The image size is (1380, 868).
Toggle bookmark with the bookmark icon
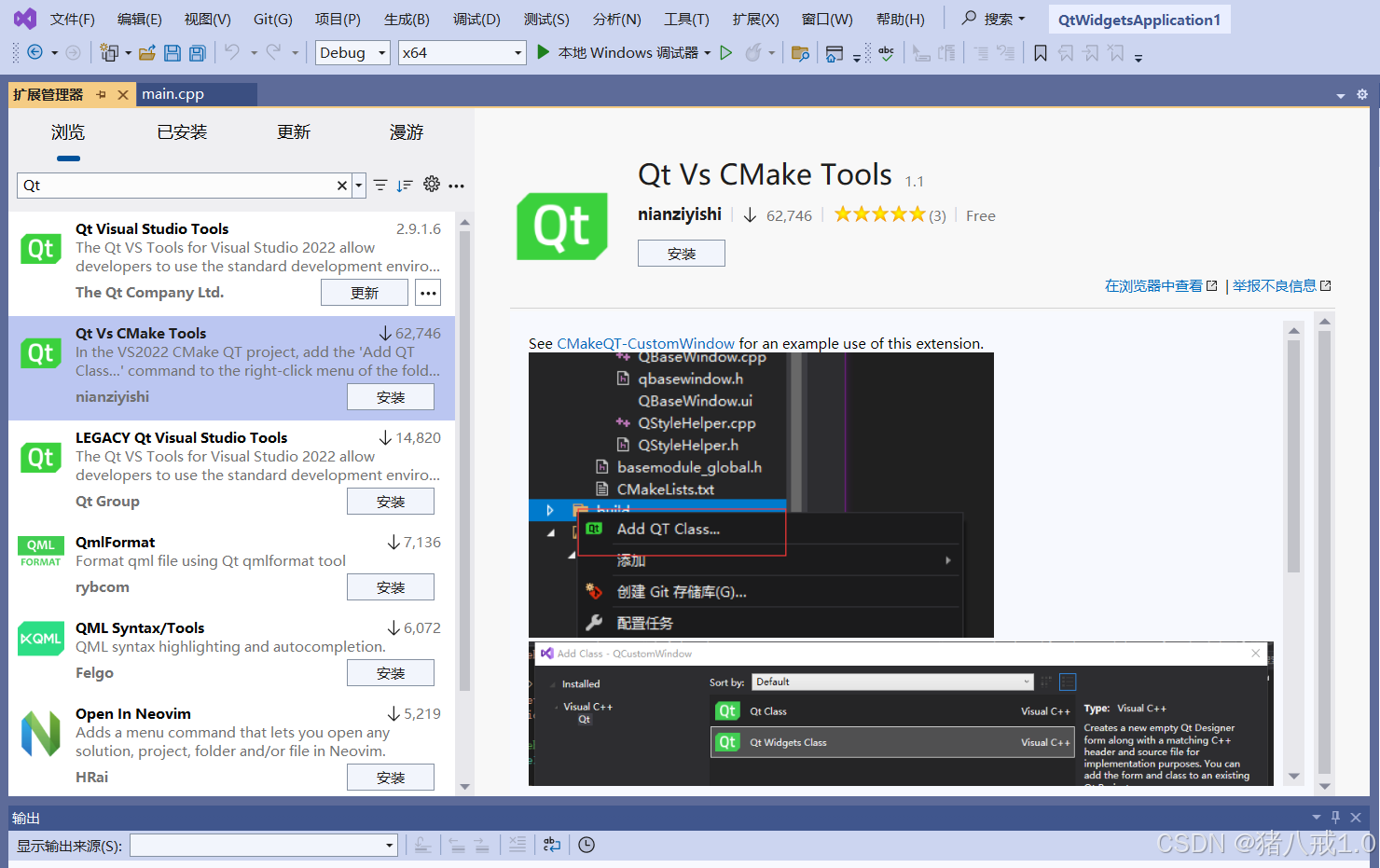coord(1041,53)
